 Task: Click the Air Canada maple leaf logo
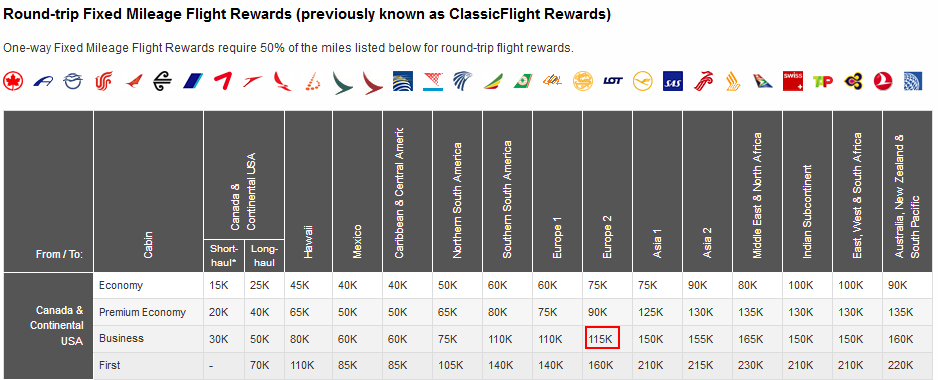click(13, 81)
